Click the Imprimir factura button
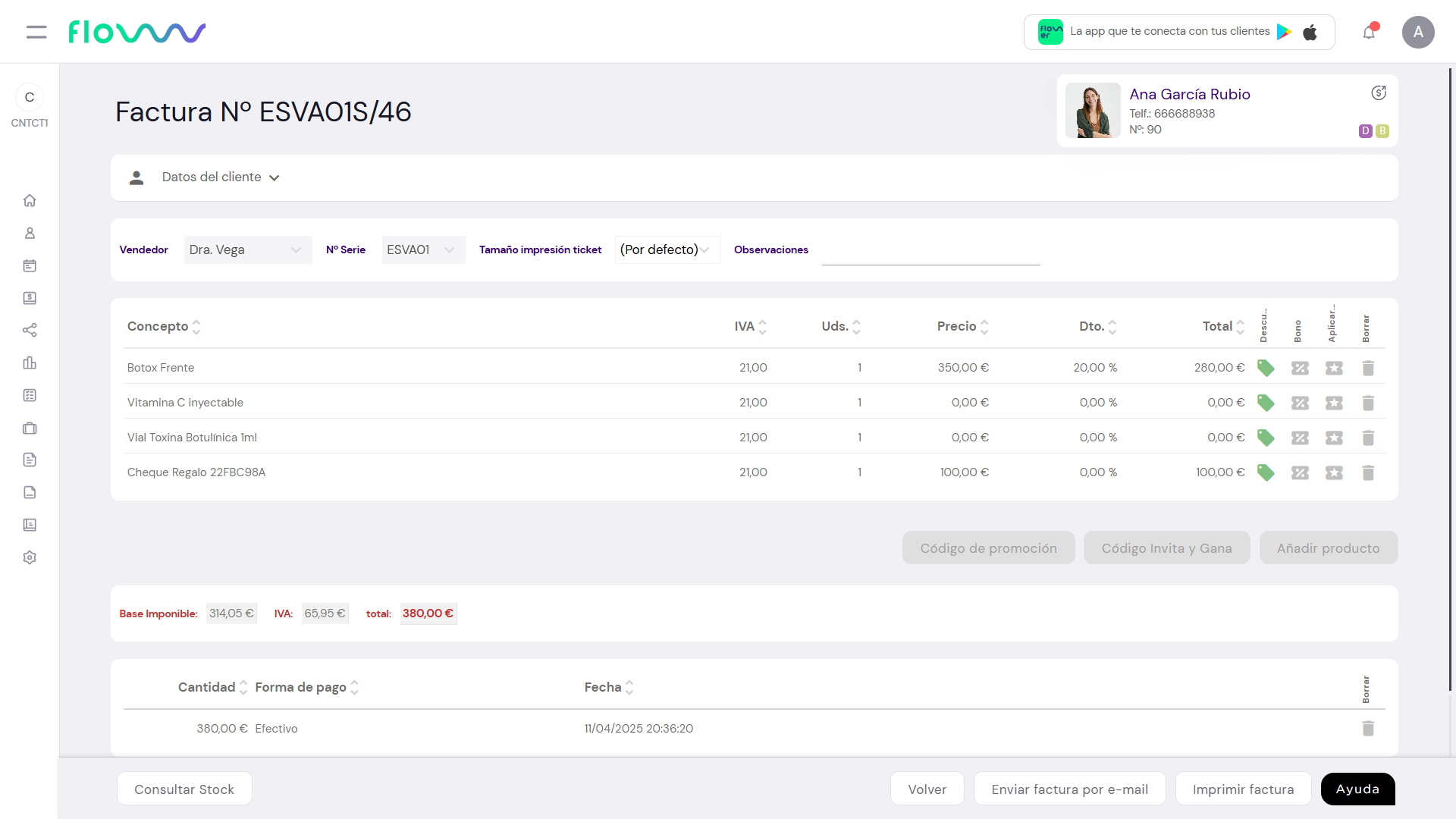This screenshot has height=819, width=1456. (x=1243, y=789)
